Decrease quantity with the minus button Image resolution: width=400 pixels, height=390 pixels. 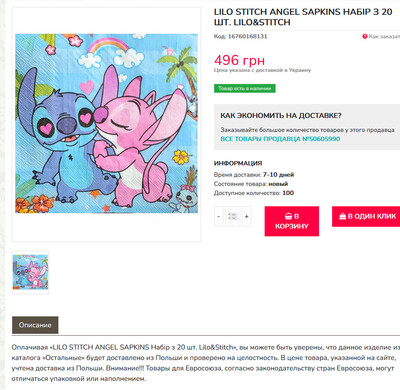point(219,216)
